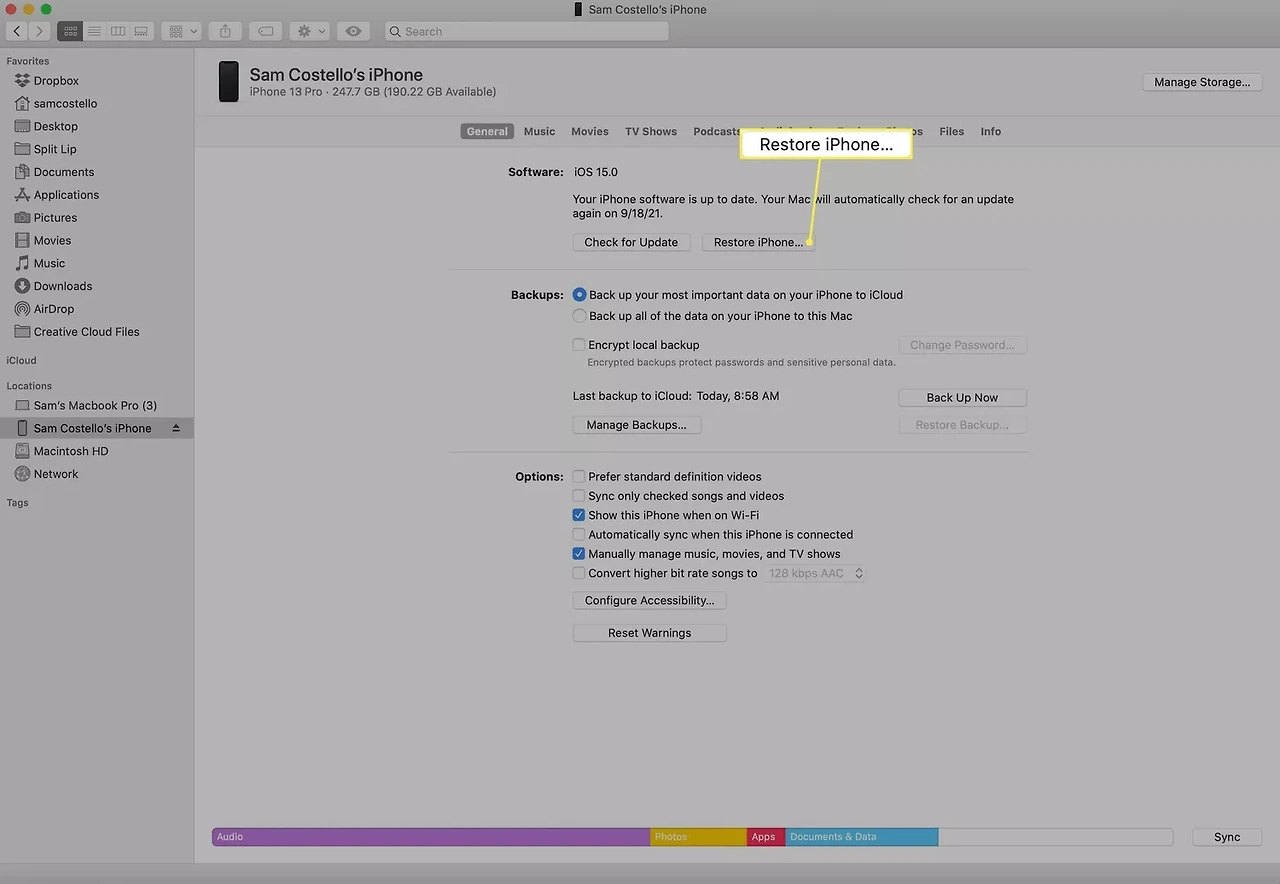Image resolution: width=1280 pixels, height=884 pixels.
Task: Go back with the toolbar back arrow
Action: click(x=18, y=31)
